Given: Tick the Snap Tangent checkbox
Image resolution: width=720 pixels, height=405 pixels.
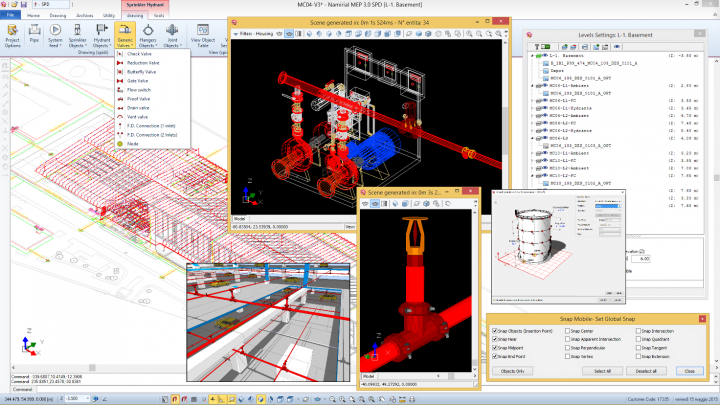Looking at the screenshot, I should 637,347.
